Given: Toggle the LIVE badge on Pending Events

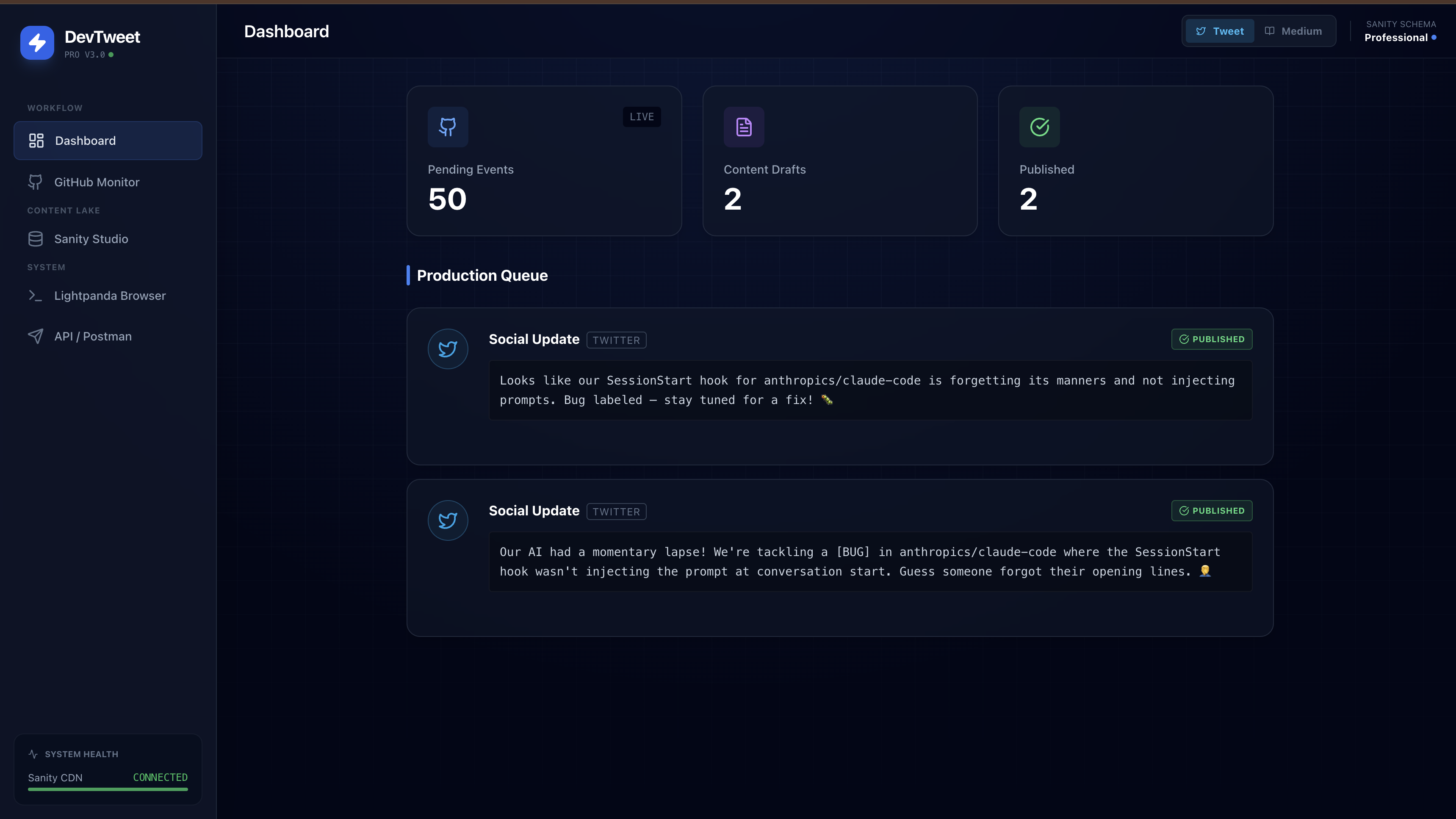Looking at the screenshot, I should [642, 116].
